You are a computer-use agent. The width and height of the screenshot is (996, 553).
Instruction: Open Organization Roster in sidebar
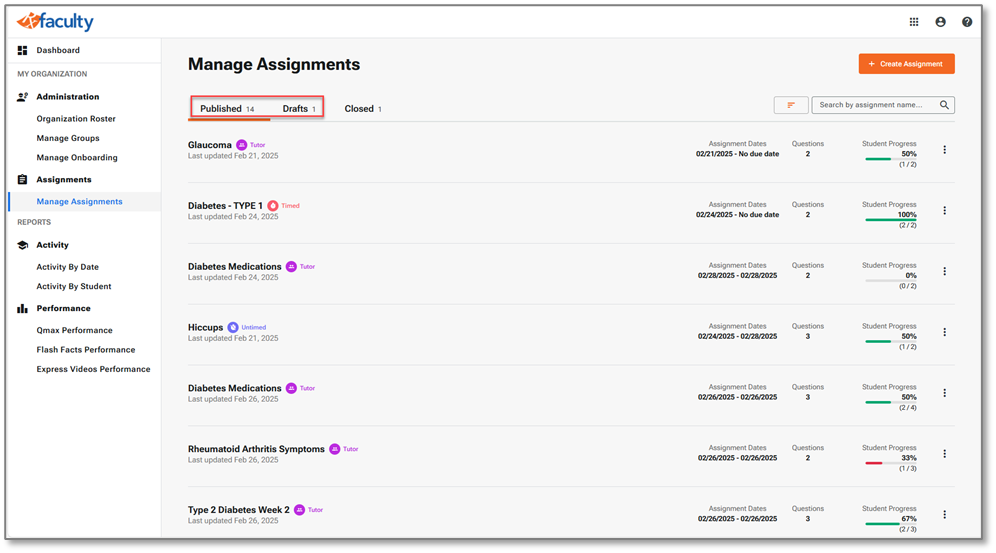tap(76, 119)
